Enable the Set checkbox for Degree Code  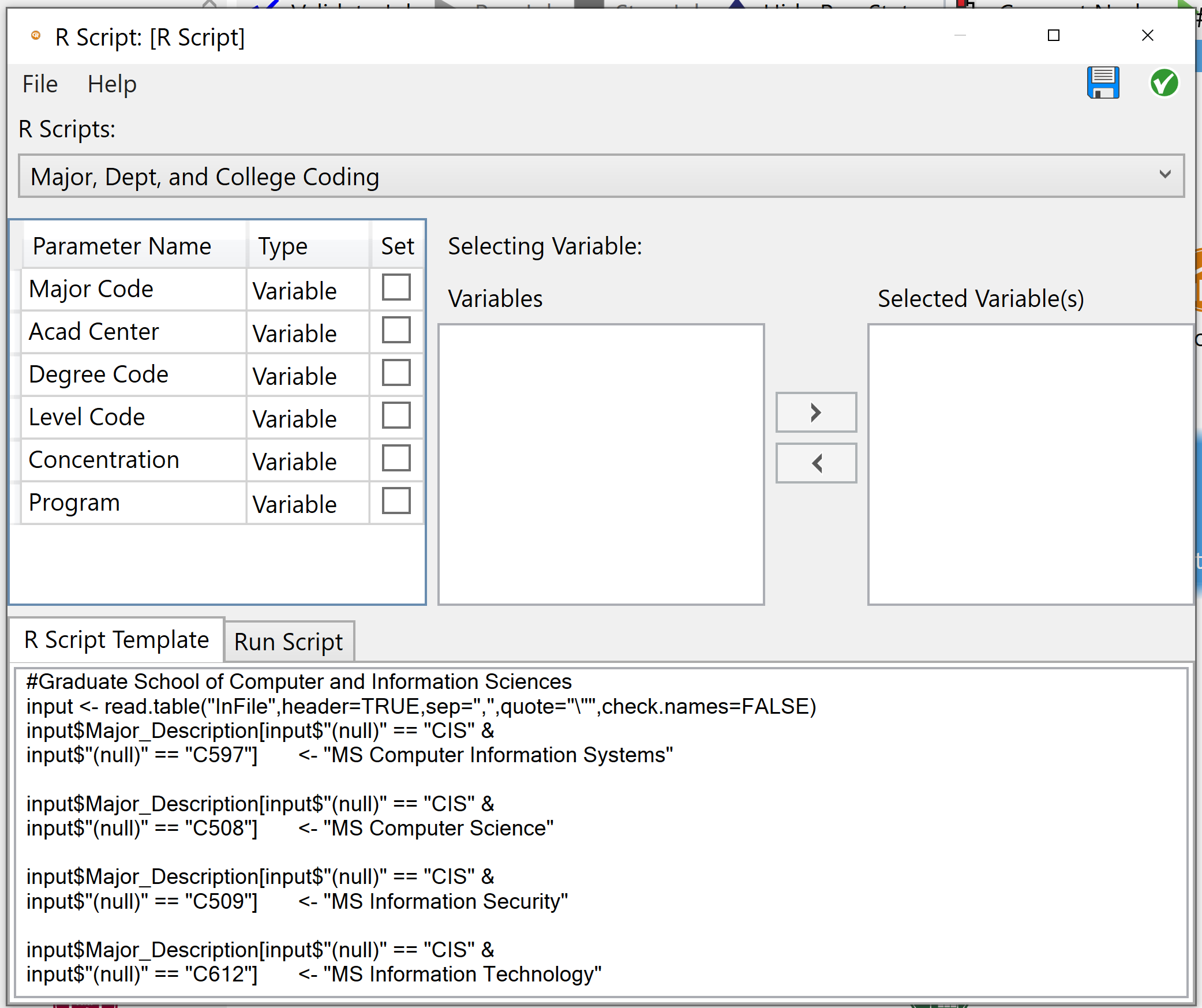pyautogui.click(x=396, y=373)
